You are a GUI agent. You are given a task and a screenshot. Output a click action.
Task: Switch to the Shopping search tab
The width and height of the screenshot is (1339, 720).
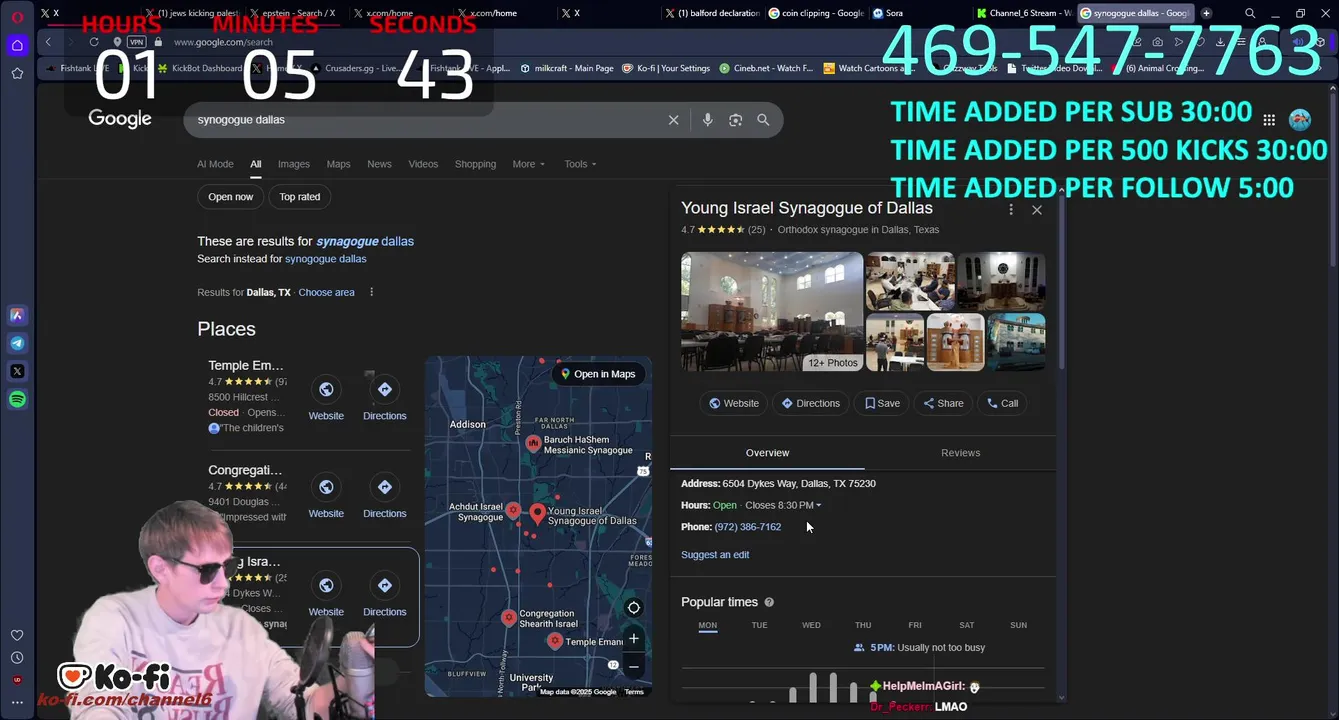(x=475, y=164)
